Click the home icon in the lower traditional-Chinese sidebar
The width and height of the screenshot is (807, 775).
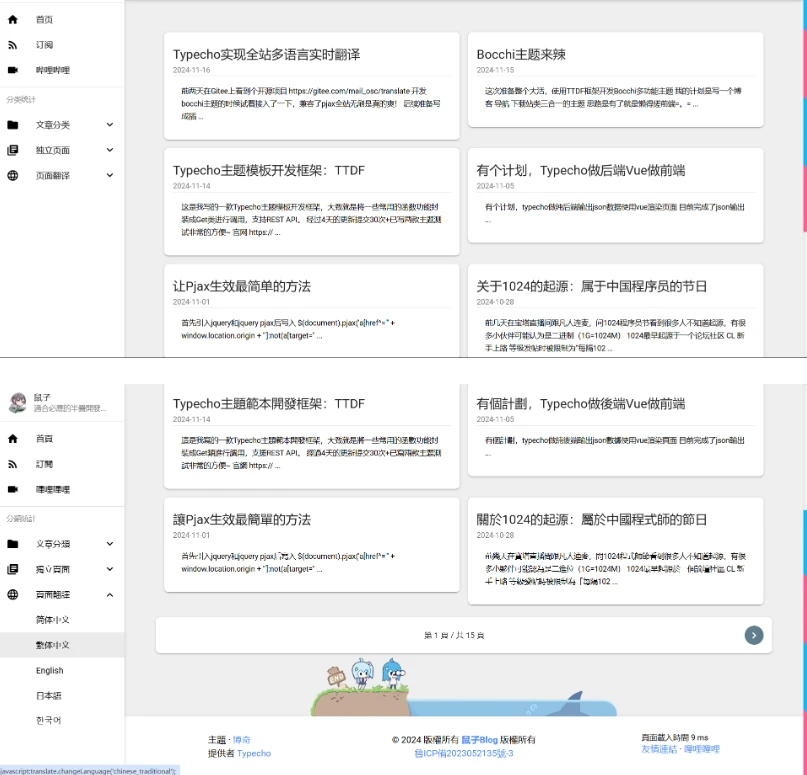(14, 437)
